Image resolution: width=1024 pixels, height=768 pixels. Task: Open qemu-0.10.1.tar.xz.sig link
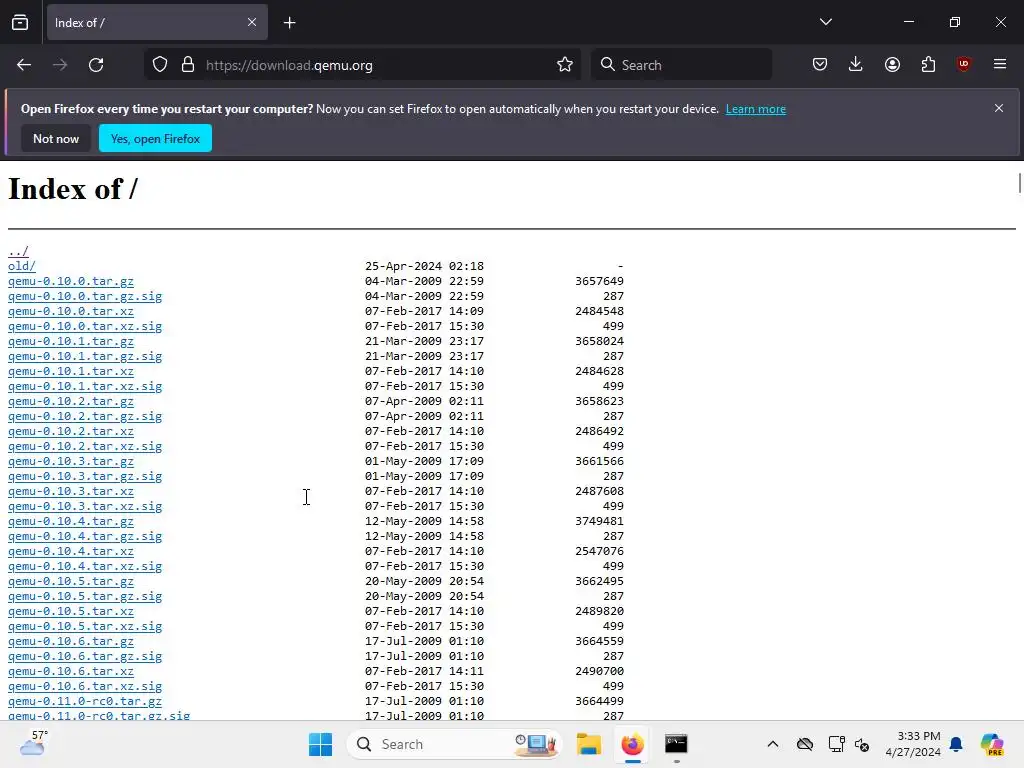85,386
